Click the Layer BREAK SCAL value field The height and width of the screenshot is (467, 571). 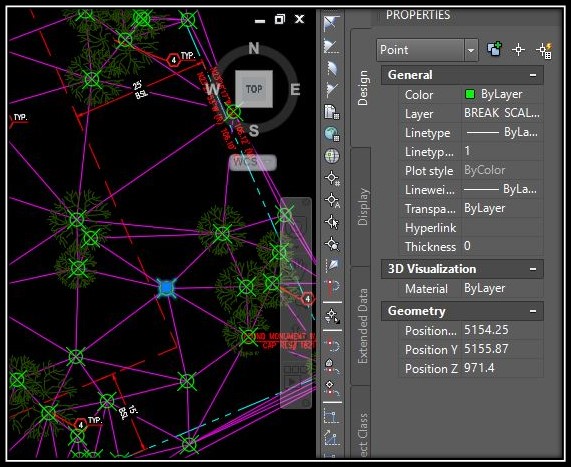pos(503,113)
